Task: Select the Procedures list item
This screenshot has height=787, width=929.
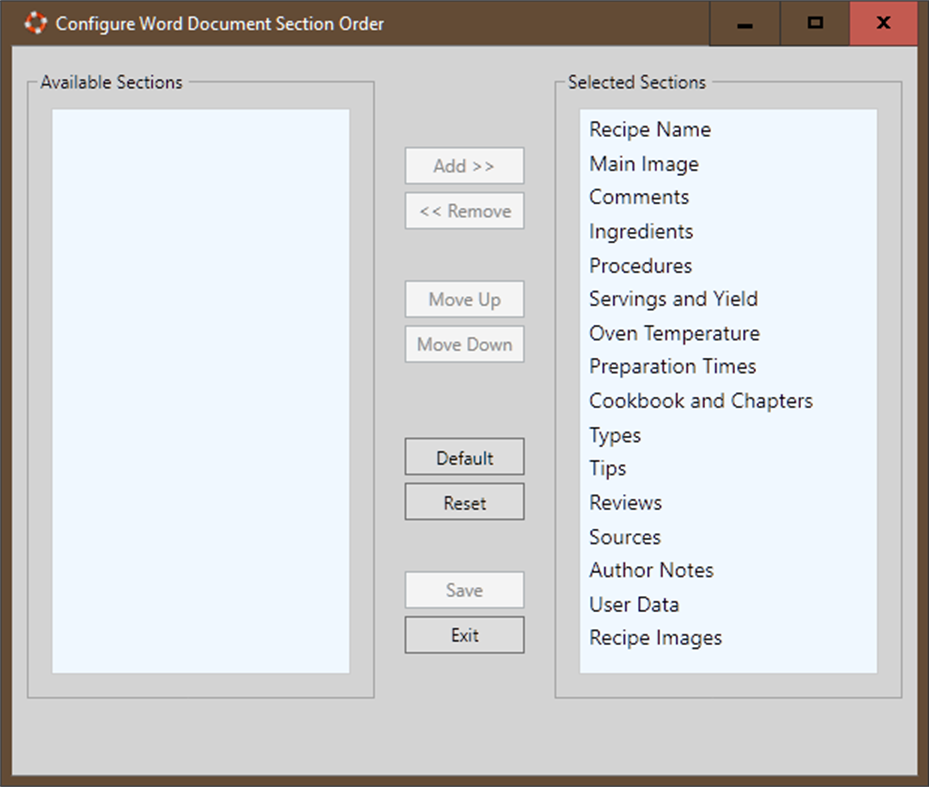Action: point(640,265)
